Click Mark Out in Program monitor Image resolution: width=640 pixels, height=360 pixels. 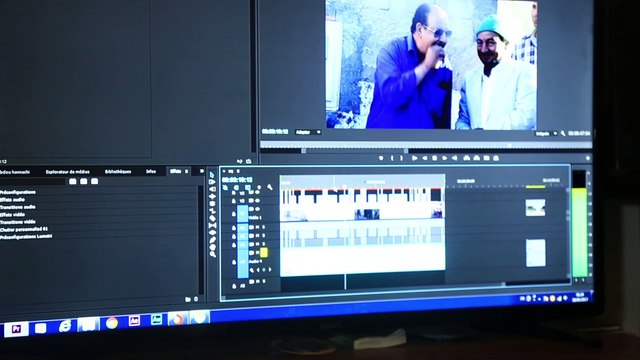(x=401, y=158)
